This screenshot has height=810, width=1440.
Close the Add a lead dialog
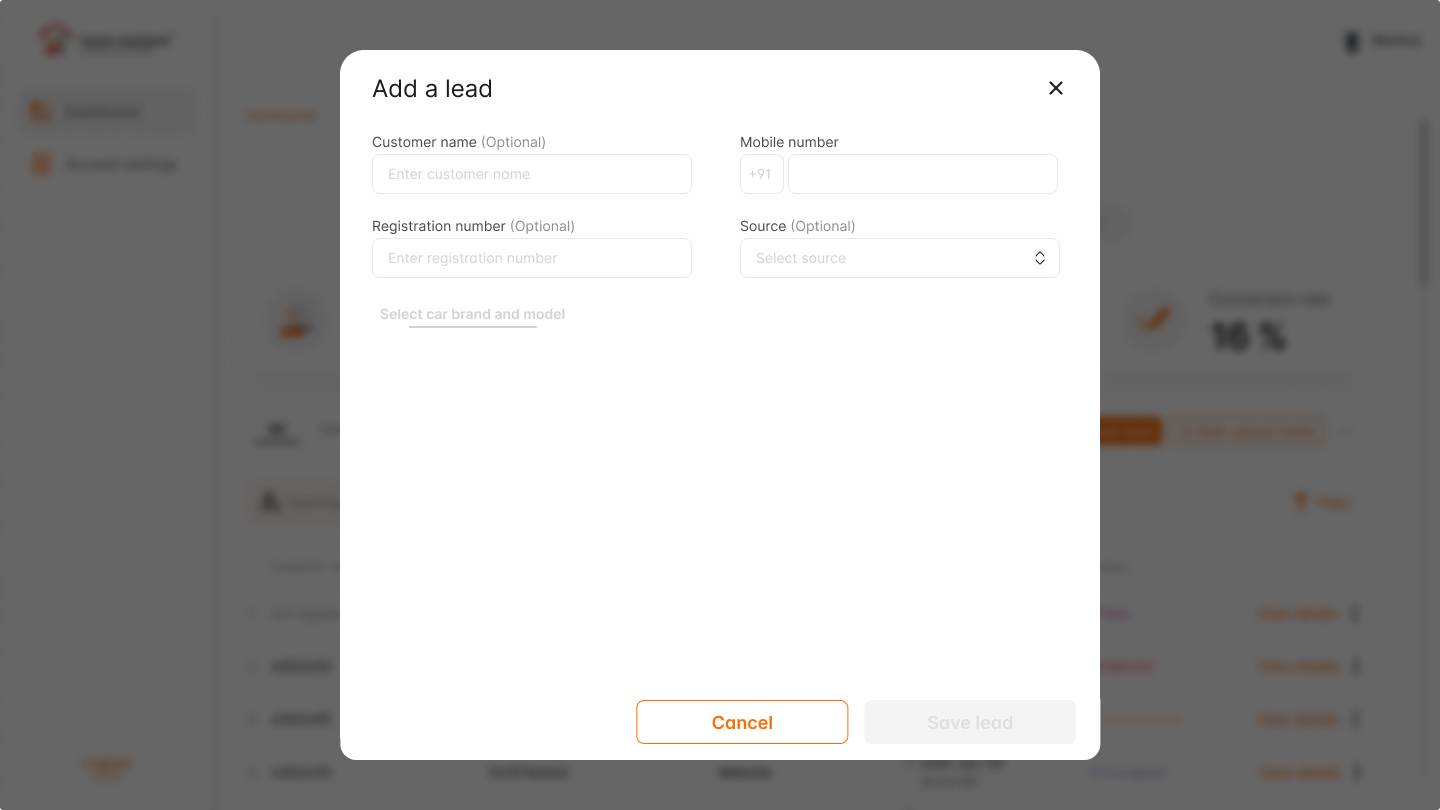1055,88
